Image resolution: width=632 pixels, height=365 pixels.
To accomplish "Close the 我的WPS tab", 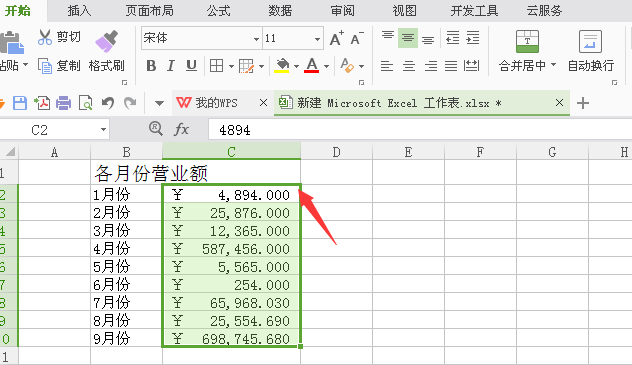I will [x=263, y=103].
